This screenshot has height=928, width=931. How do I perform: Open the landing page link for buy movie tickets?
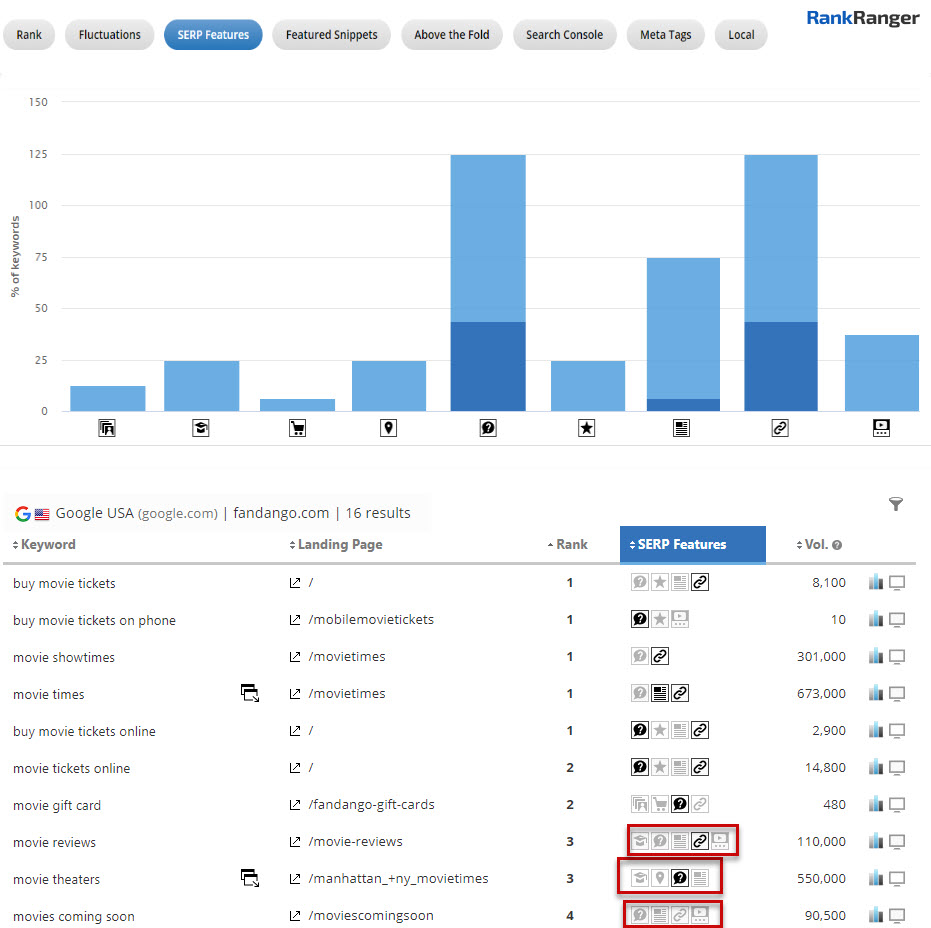(x=302, y=583)
